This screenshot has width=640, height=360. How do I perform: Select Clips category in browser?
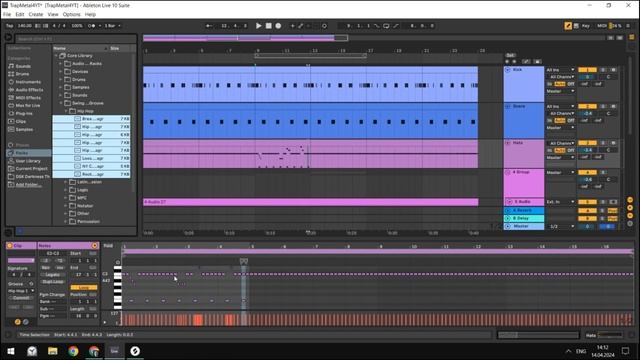point(20,122)
